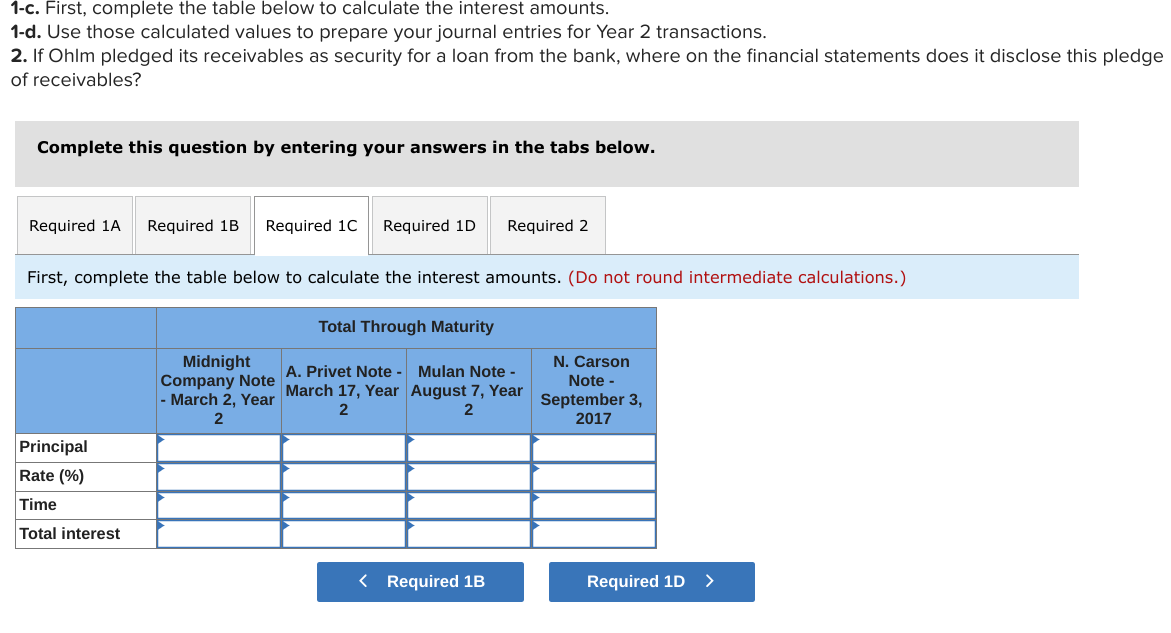Select the Time input for N. Carson Note
The image size is (1171, 633).
point(593,505)
